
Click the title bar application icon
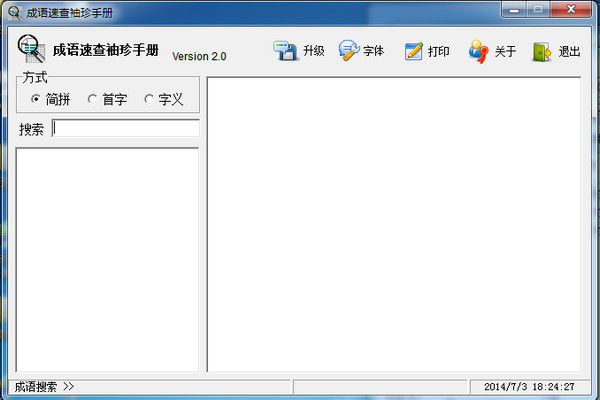click(15, 13)
